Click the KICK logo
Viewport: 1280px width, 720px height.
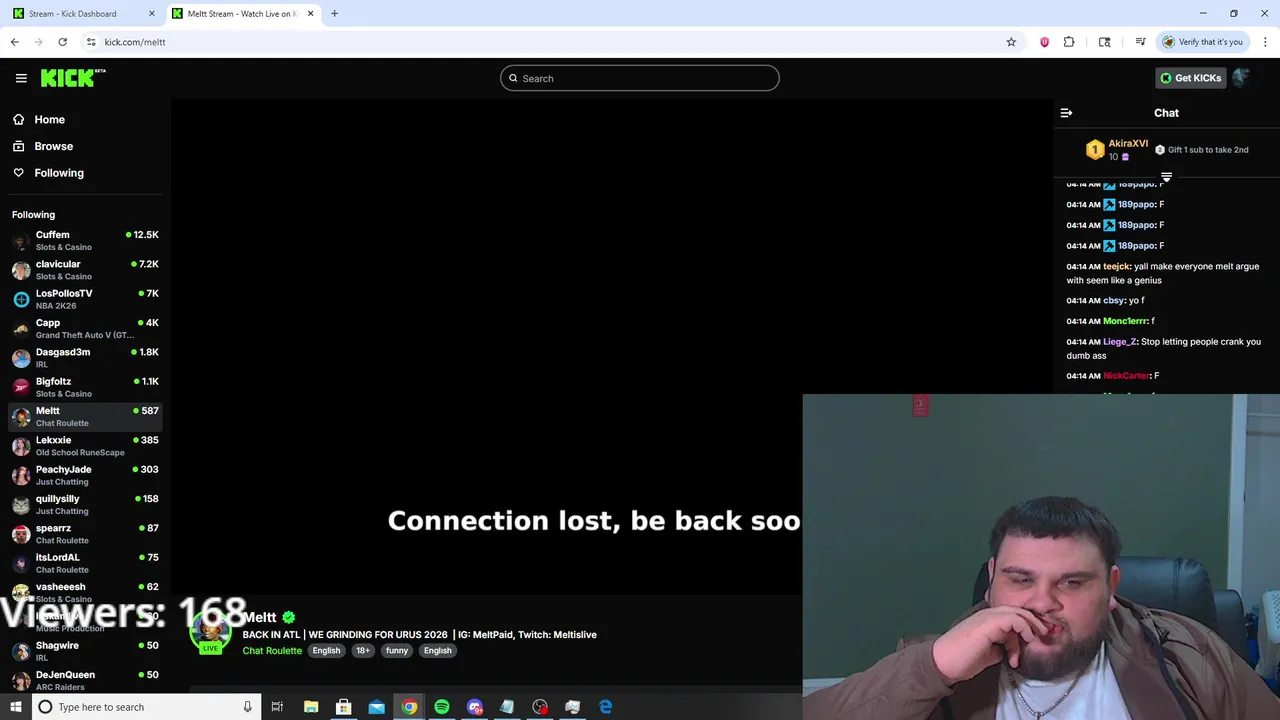click(x=73, y=78)
